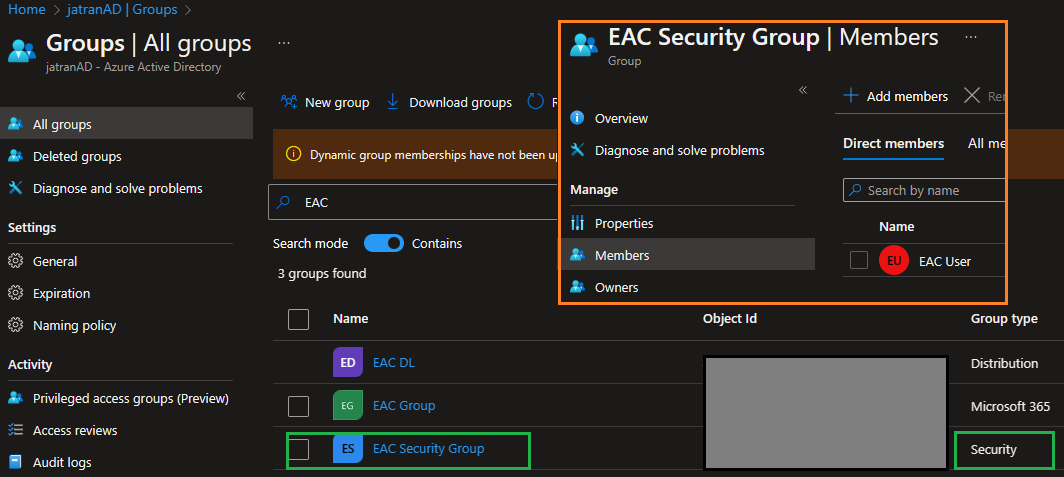Open Members in EAC Security Group menu
1064x477 pixels.
687,255
